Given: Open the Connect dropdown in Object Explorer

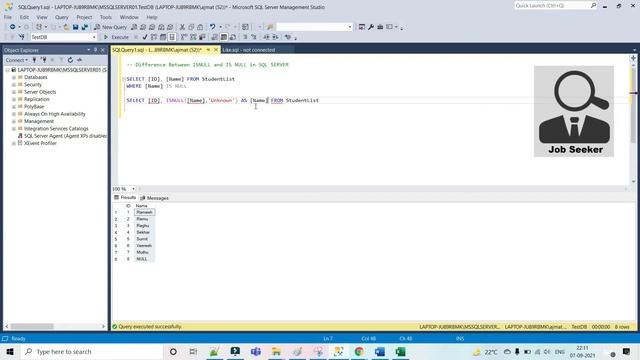Looking at the screenshot, I should (x=17, y=60).
